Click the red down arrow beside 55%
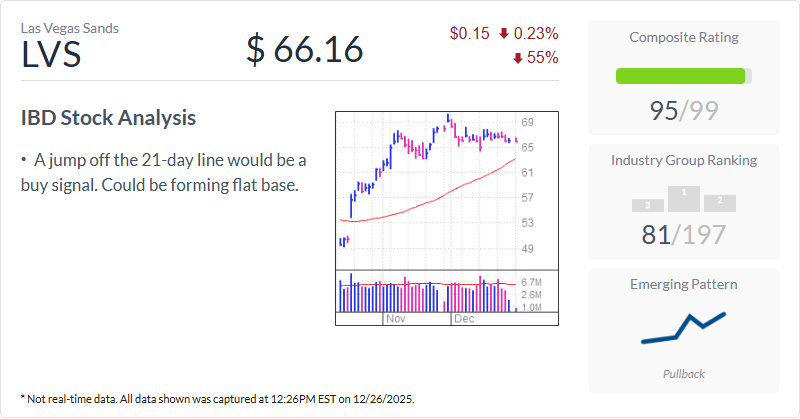Image resolution: width=800 pixels, height=419 pixels. [x=518, y=58]
